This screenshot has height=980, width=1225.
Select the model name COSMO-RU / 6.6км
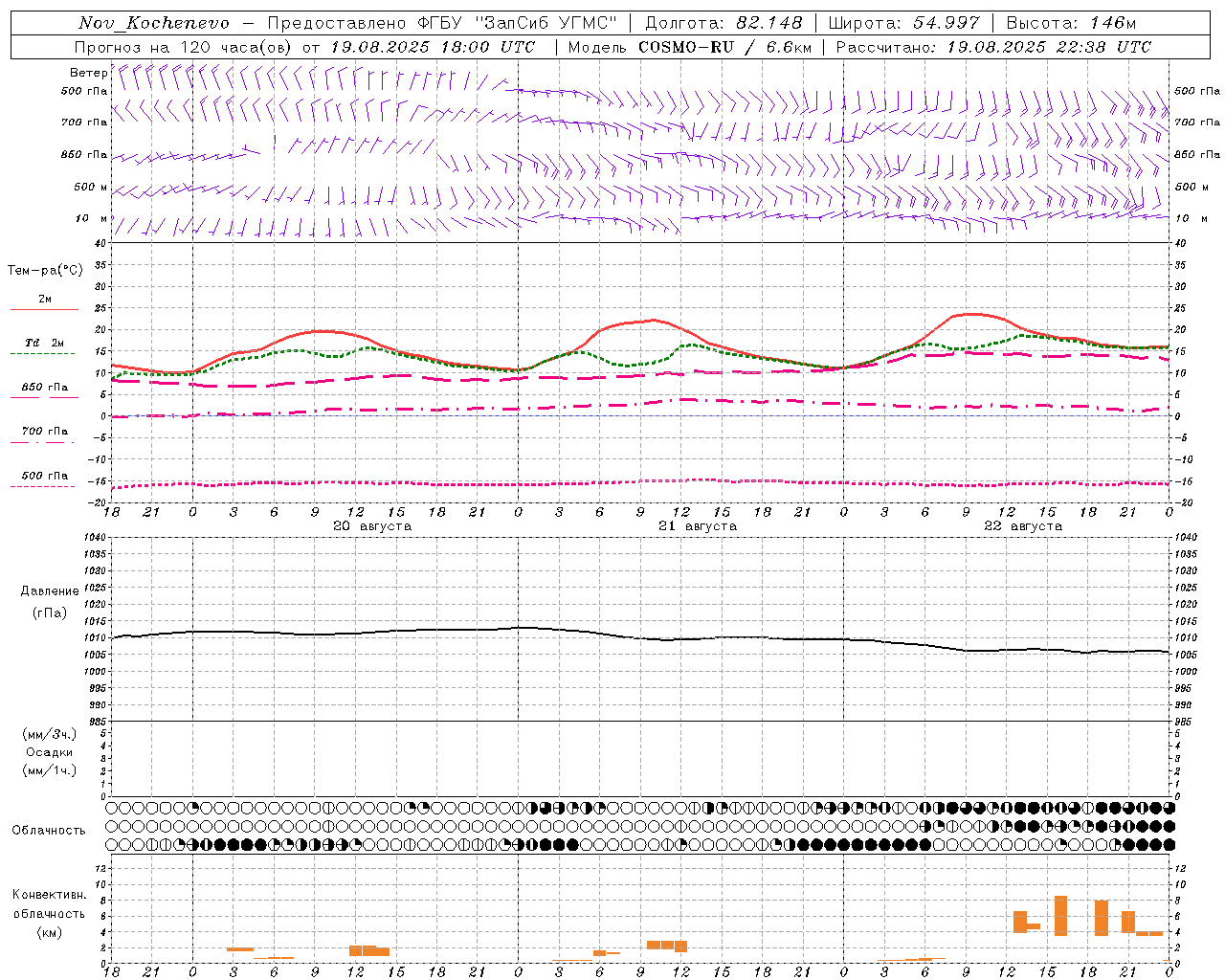725,47
